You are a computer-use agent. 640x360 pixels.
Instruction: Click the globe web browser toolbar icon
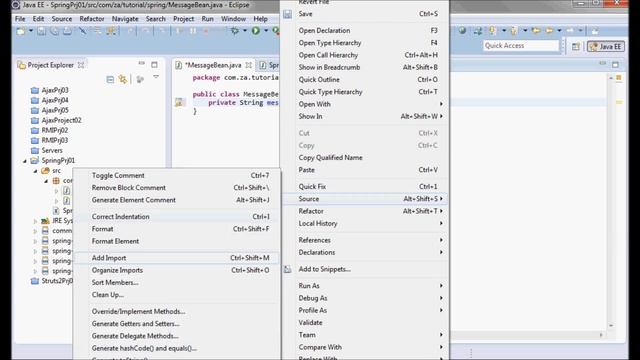point(462,31)
